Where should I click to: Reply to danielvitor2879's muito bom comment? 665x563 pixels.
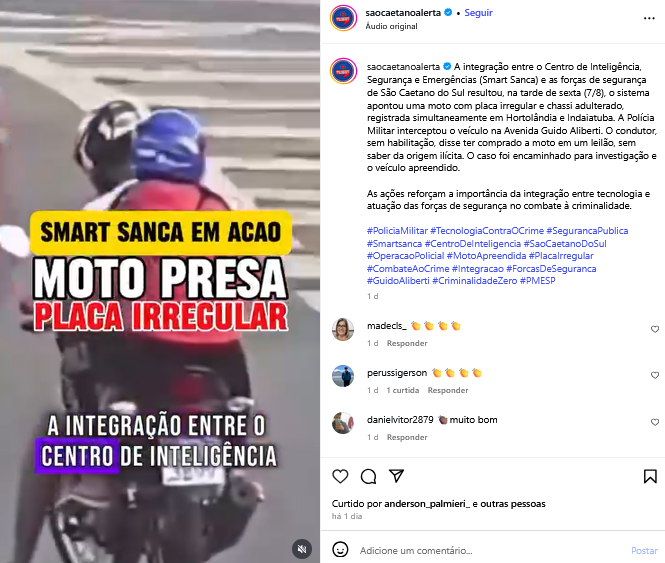(407, 437)
